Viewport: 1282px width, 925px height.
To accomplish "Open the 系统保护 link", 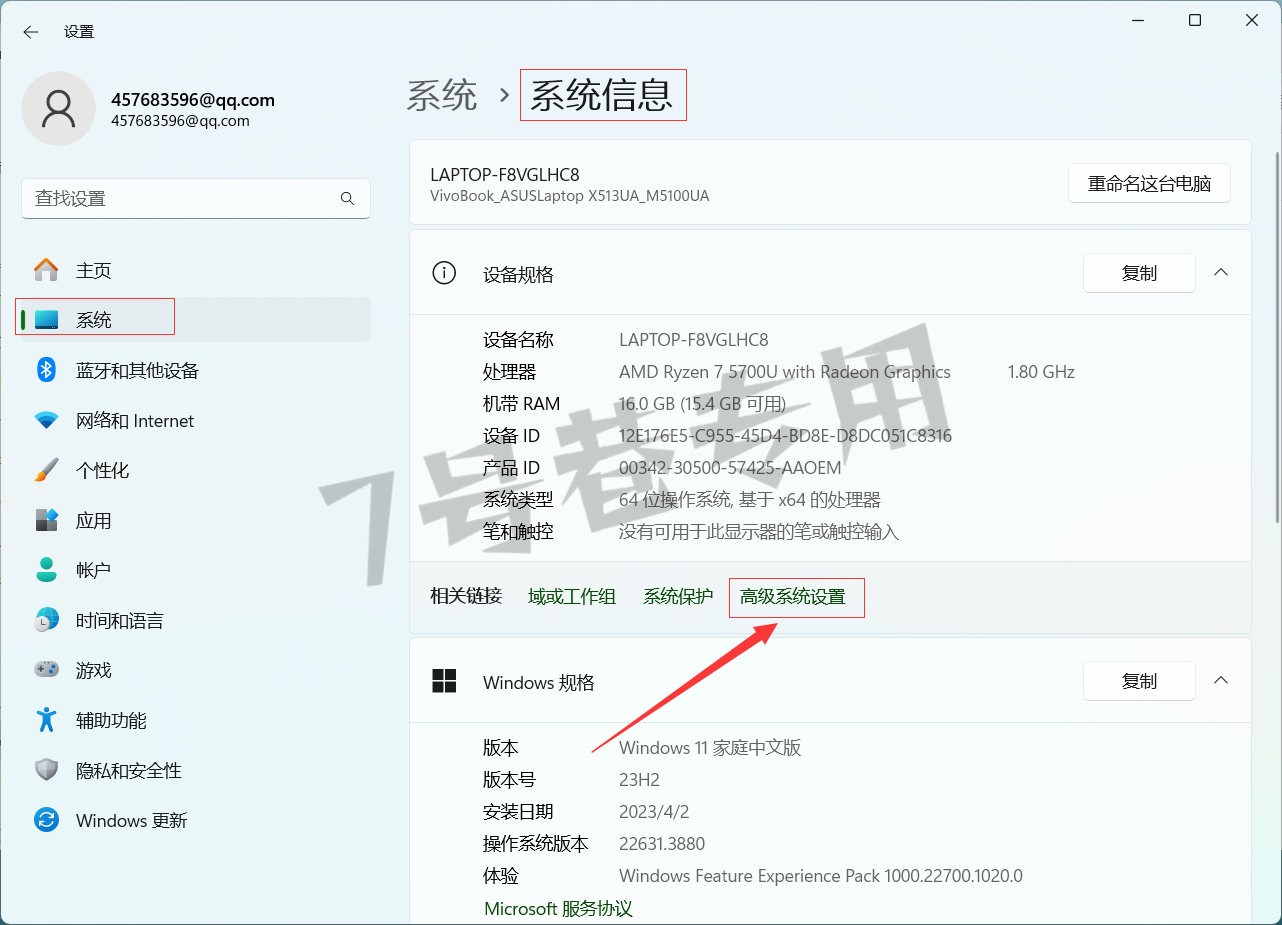I will click(678, 597).
